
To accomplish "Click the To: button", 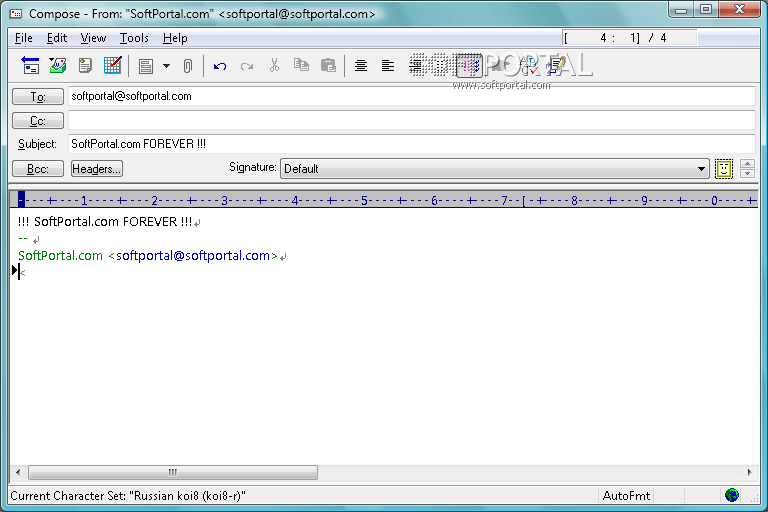I will pos(38,97).
